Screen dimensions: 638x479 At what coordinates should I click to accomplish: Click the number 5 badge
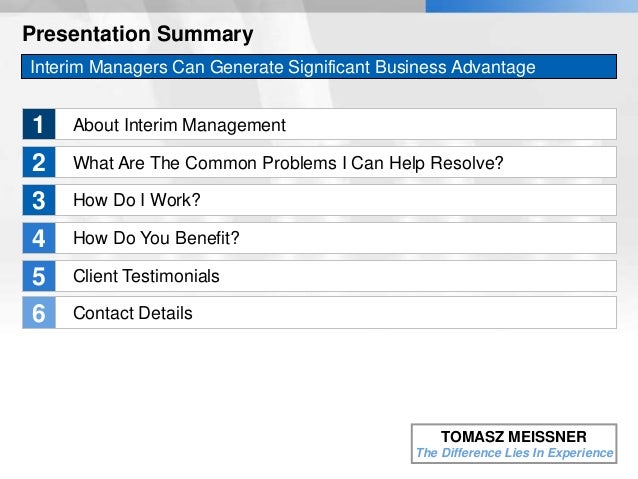[x=39, y=276]
